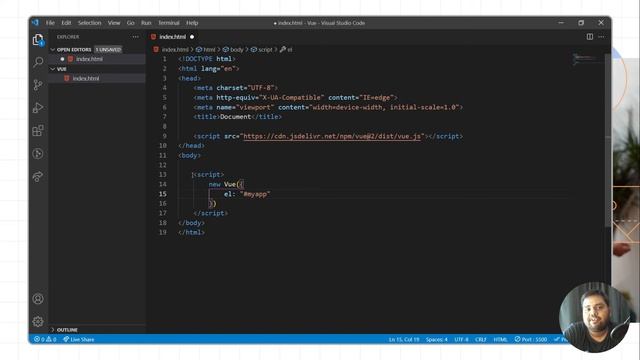The image size is (640, 360).
Task: Click the html breadcrumb item
Action: pos(209,49)
